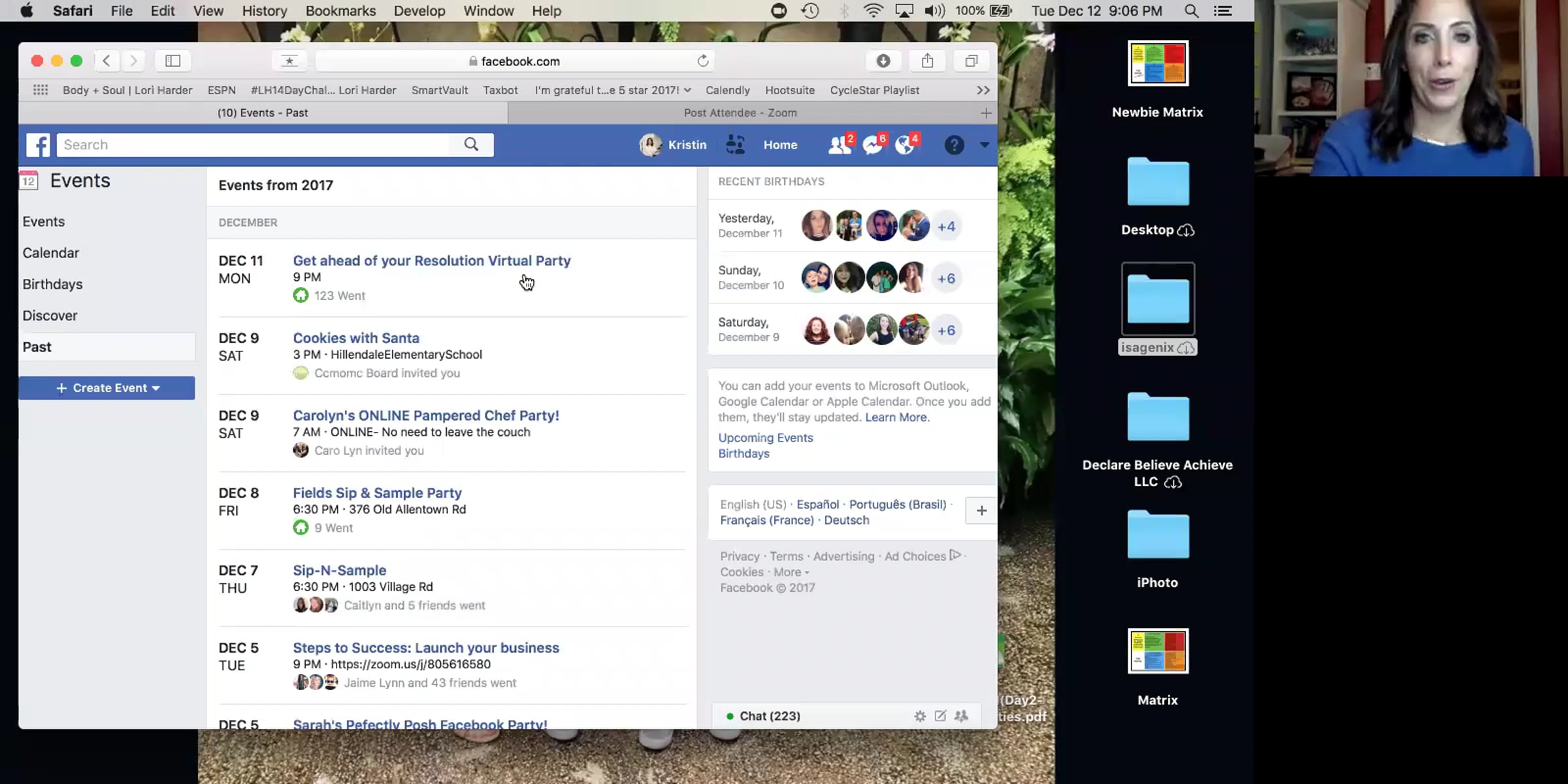The width and height of the screenshot is (1568, 784).
Task: Show Safari downloads
Action: click(x=883, y=61)
